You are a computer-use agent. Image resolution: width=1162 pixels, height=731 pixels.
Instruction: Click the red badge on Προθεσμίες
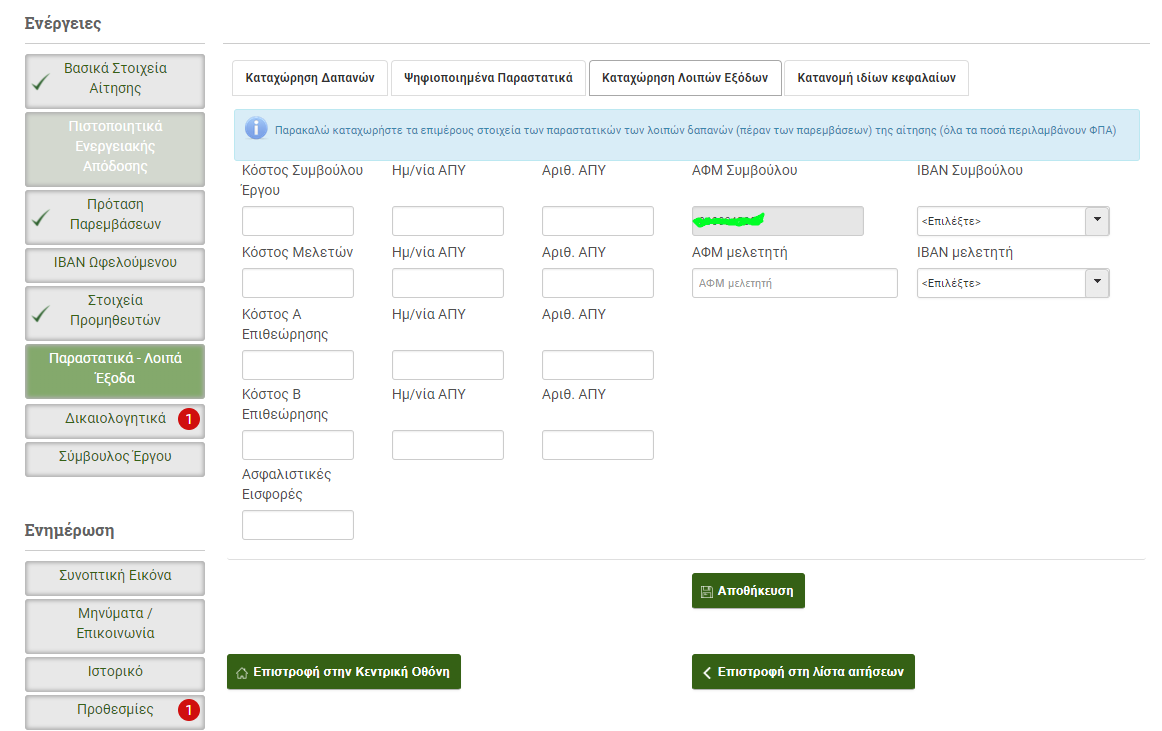[189, 710]
